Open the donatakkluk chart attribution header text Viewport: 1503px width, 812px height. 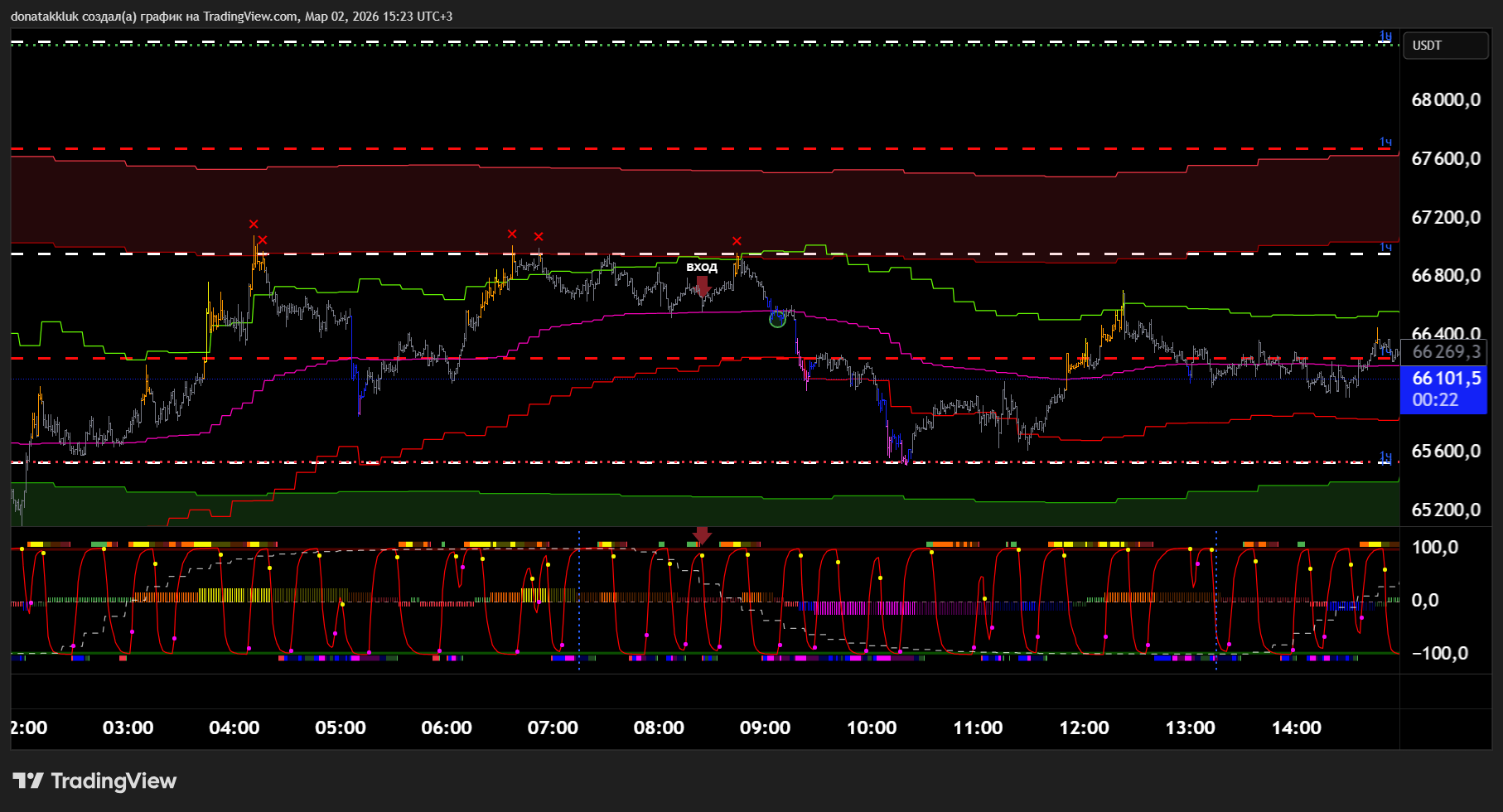[231, 17]
